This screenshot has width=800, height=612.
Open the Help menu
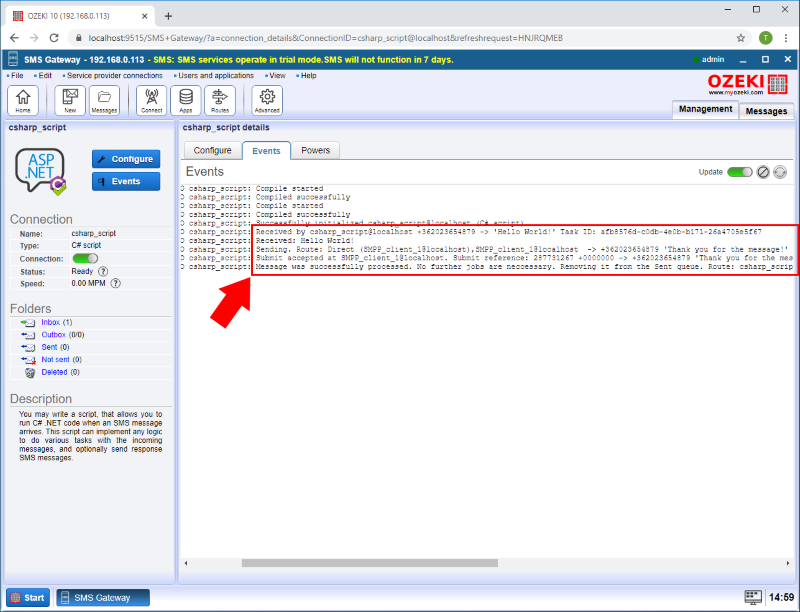pyautogui.click(x=308, y=75)
